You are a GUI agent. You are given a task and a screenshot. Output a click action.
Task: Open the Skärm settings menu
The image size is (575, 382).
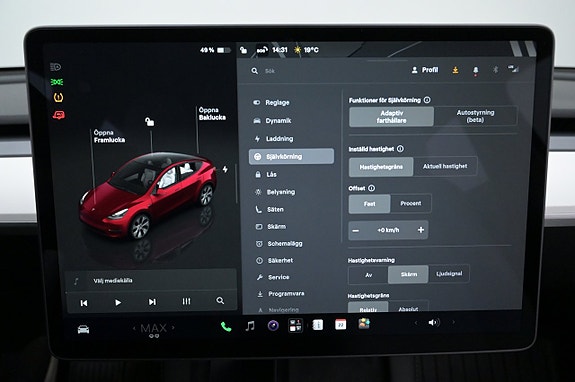(x=271, y=227)
